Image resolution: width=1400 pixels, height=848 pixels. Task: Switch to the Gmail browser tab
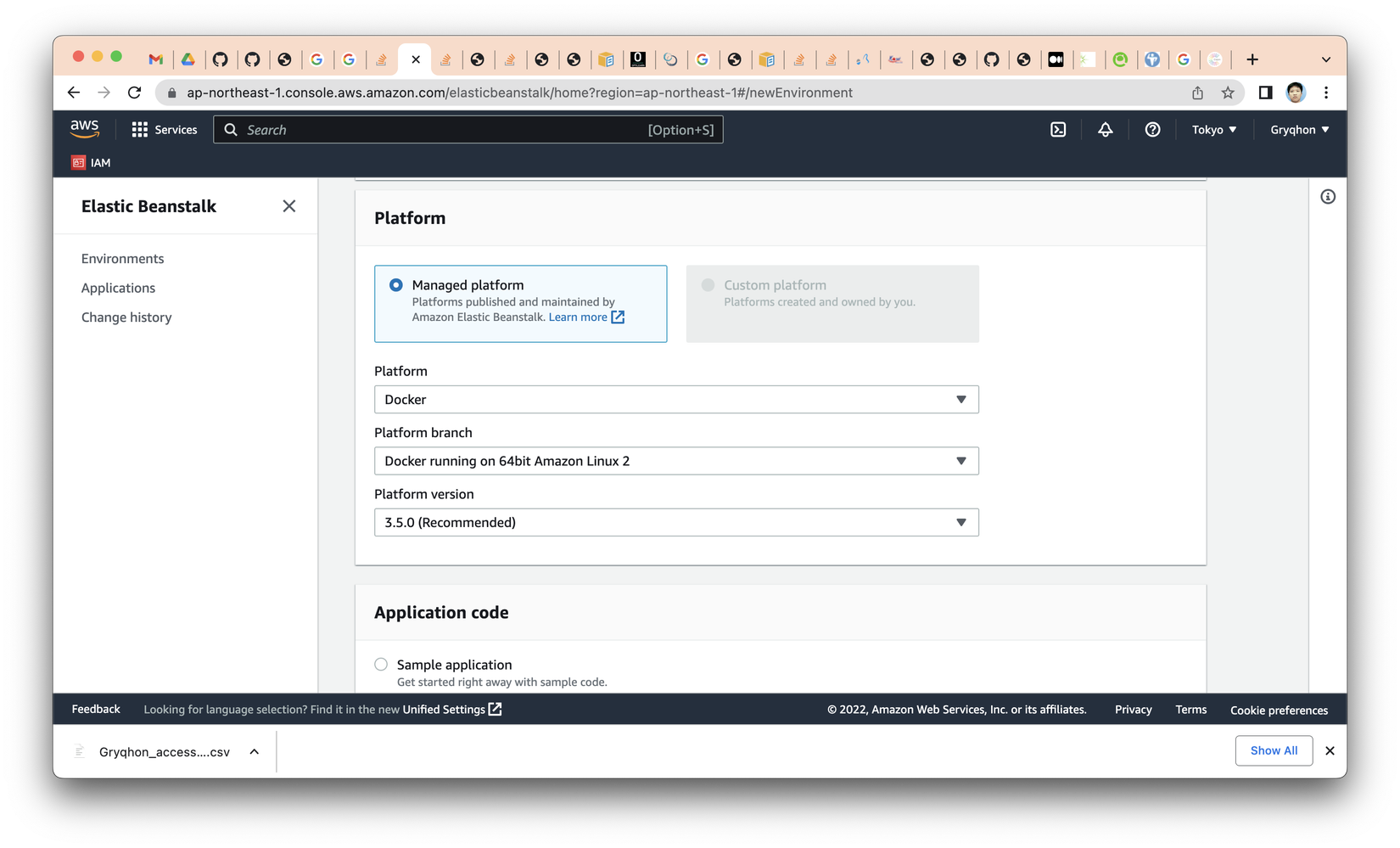click(x=155, y=59)
